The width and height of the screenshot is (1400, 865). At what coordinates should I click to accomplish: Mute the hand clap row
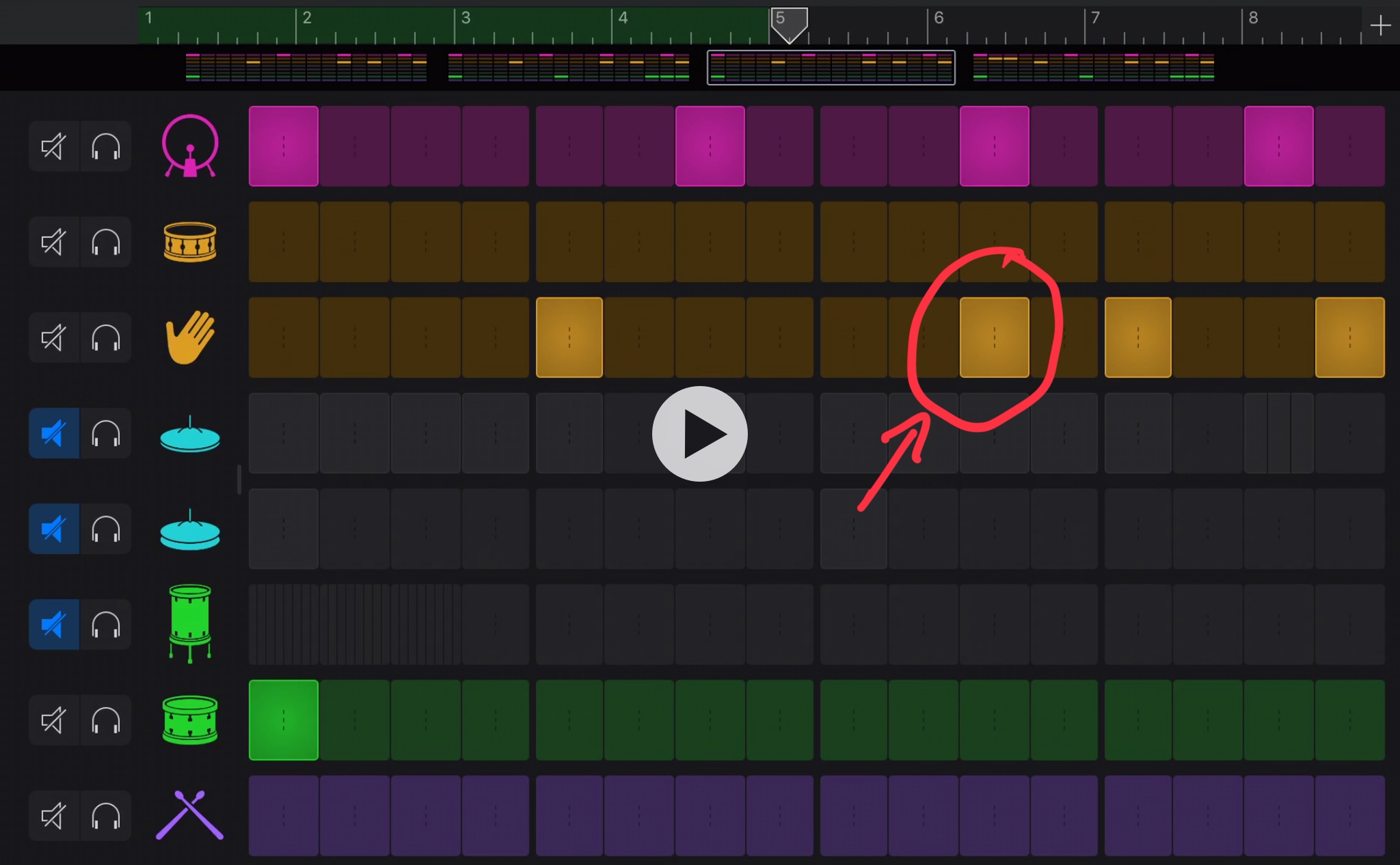coord(53,338)
